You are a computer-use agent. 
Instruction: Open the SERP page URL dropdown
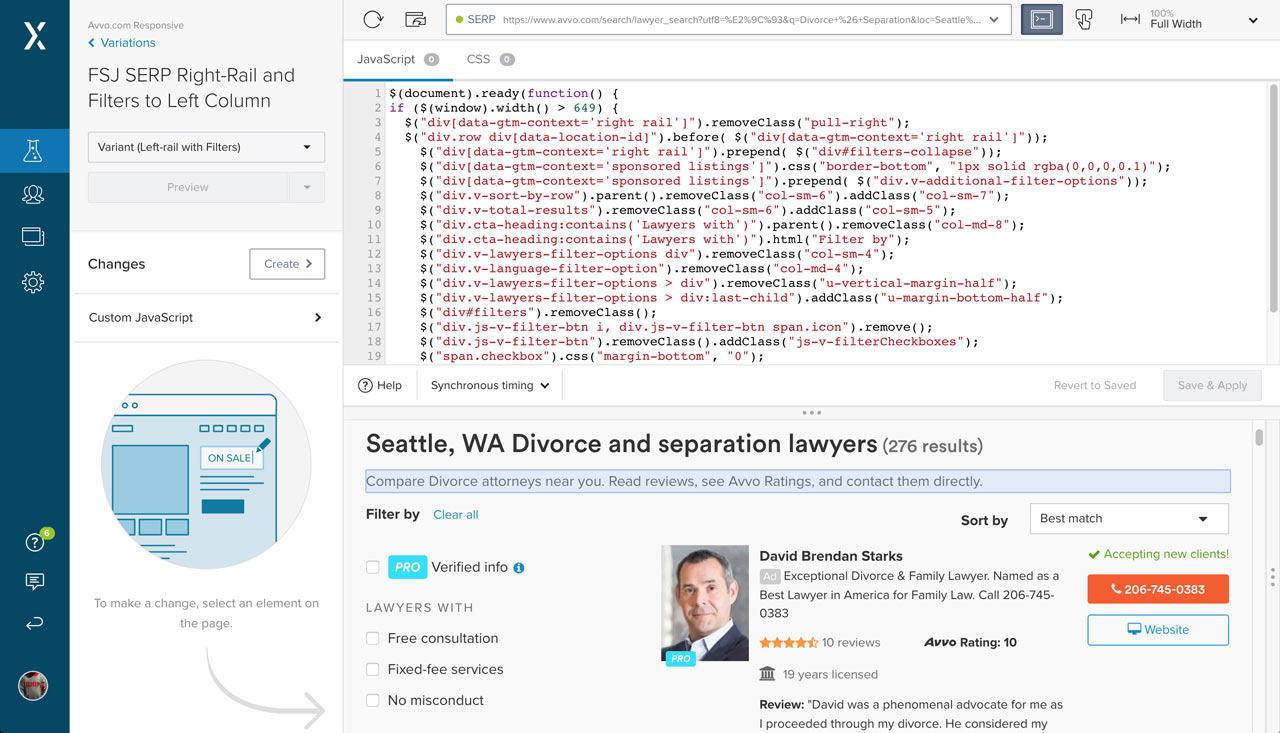(728, 19)
